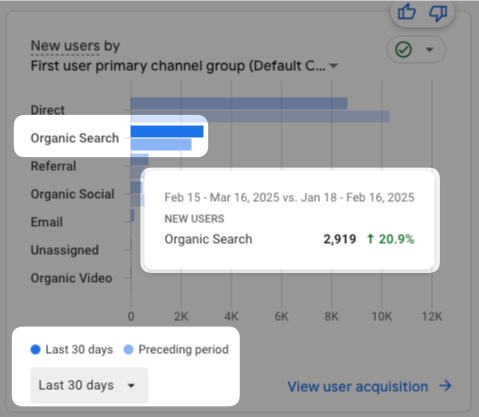Select the Direct channel label
This screenshot has height=417, width=479.
click(x=47, y=110)
